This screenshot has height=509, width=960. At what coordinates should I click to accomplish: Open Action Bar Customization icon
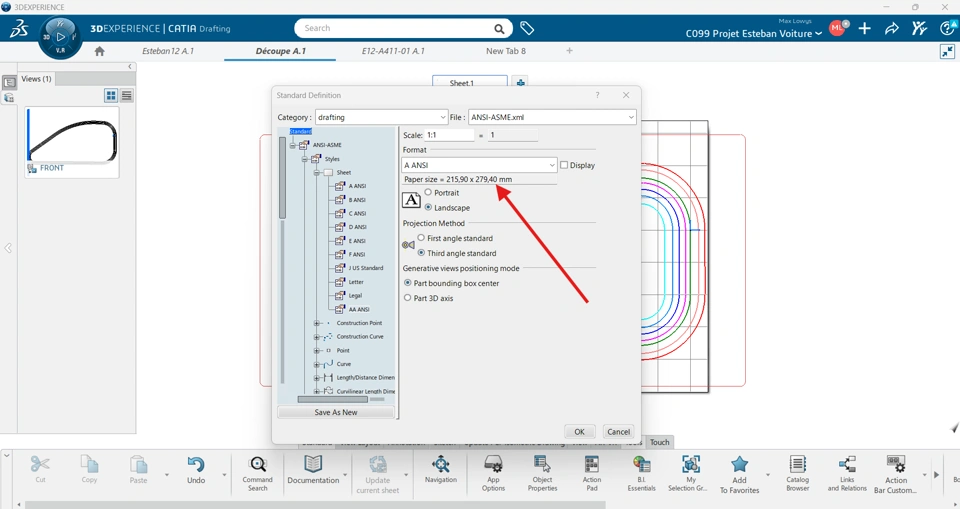(896, 464)
